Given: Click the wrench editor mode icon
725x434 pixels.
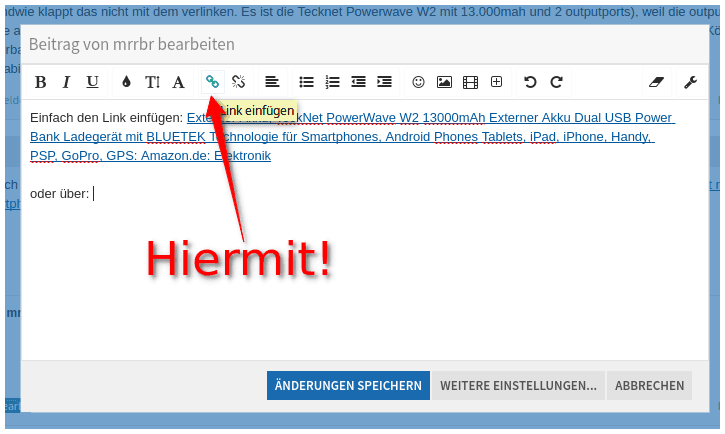Looking at the screenshot, I should point(690,82).
